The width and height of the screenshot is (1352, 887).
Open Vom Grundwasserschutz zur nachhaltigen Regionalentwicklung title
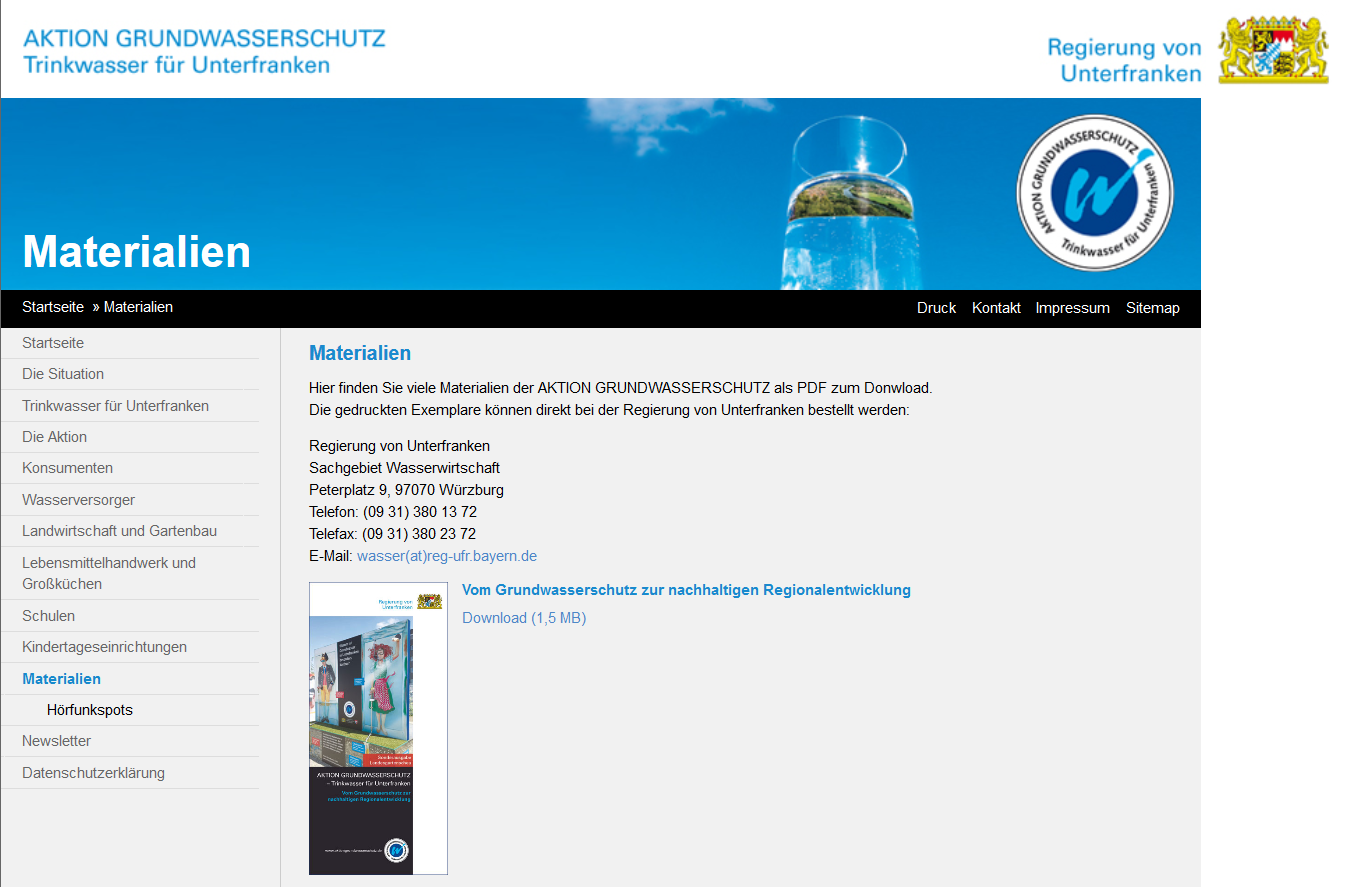pyautogui.click(x=686, y=590)
